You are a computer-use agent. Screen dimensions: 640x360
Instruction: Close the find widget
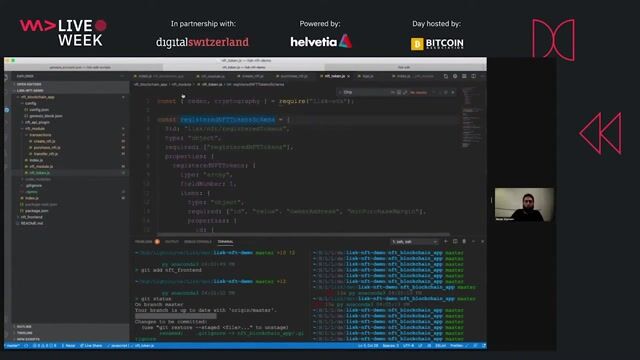coord(453,93)
